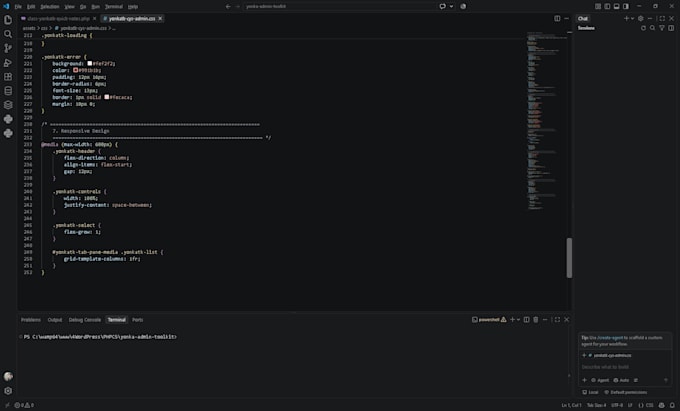Maximize the Chat side panel
Viewport: 680px width, 411px height.
(662, 19)
